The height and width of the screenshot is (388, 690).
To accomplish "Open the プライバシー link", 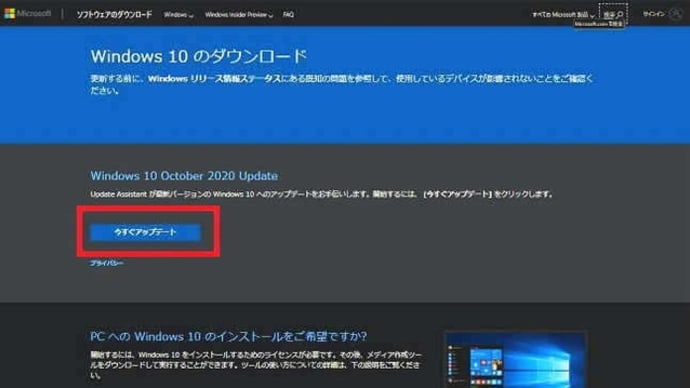I will pyautogui.click(x=106, y=263).
